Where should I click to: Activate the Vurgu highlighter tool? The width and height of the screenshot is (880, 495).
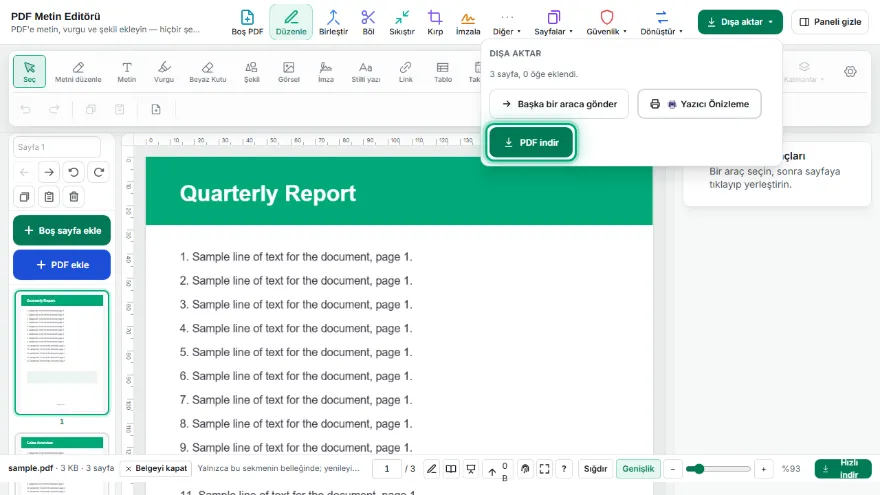(164, 71)
